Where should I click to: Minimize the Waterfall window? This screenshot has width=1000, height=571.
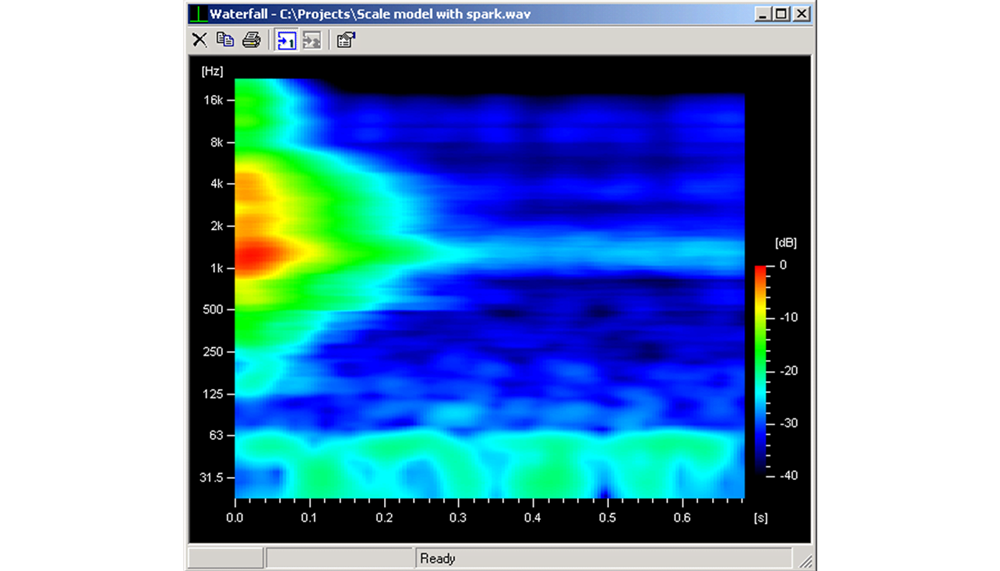765,14
